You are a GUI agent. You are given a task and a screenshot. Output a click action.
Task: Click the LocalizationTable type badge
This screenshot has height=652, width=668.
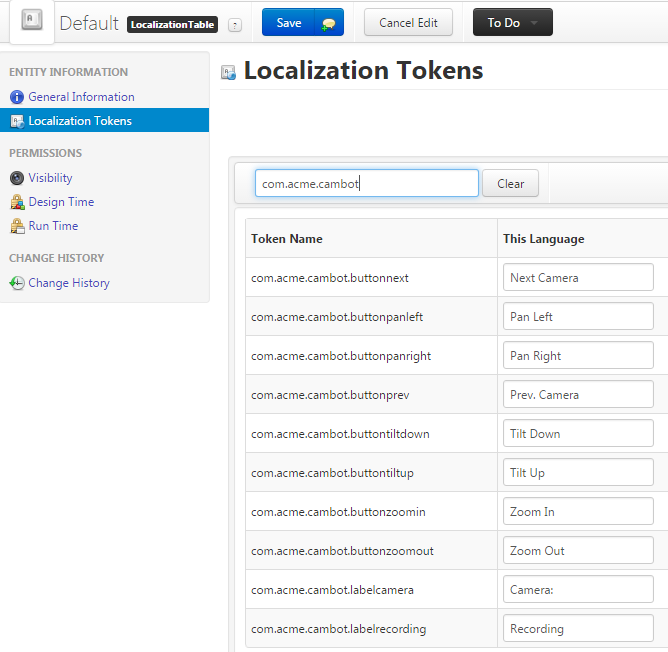point(173,25)
